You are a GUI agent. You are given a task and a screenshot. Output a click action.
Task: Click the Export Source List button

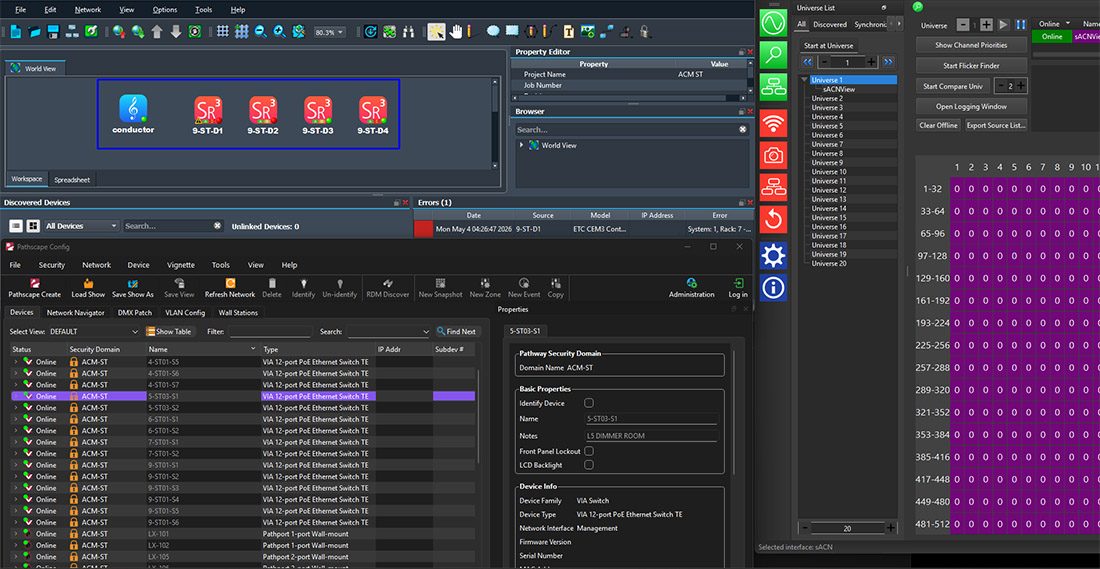tap(995, 126)
